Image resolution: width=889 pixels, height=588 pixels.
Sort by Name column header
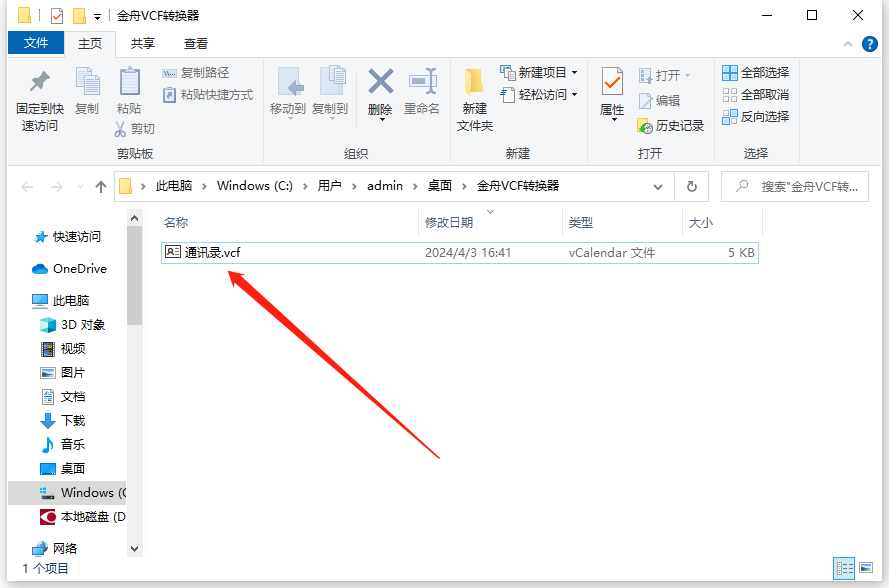(x=289, y=222)
